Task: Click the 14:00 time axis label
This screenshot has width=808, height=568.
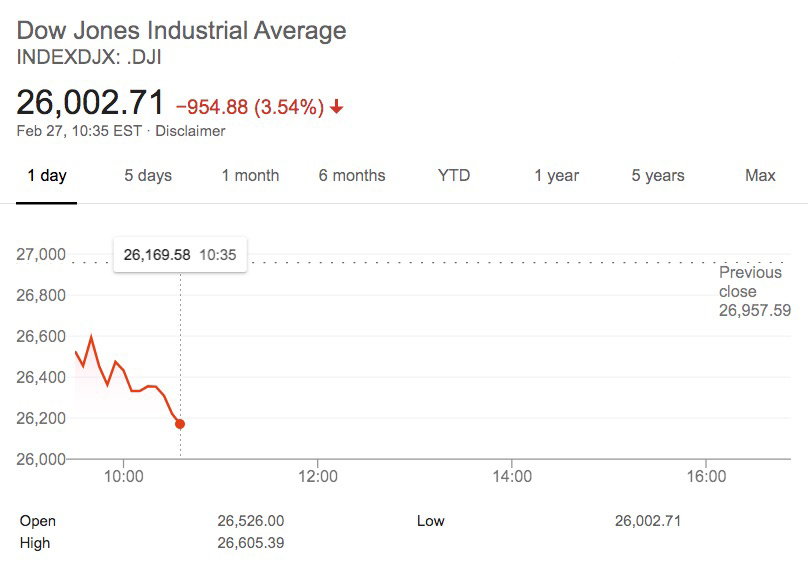Action: tap(512, 477)
